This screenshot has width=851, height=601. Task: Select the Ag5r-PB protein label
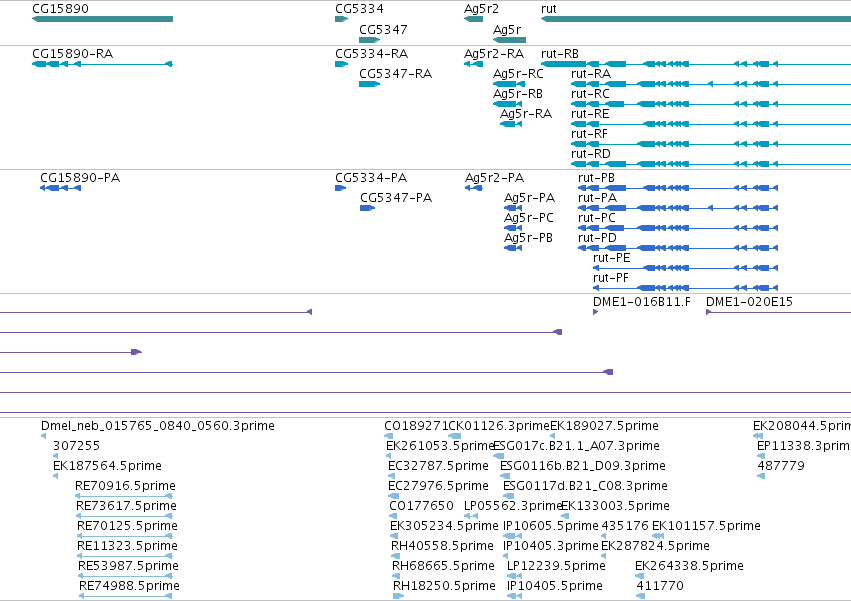coord(529,238)
